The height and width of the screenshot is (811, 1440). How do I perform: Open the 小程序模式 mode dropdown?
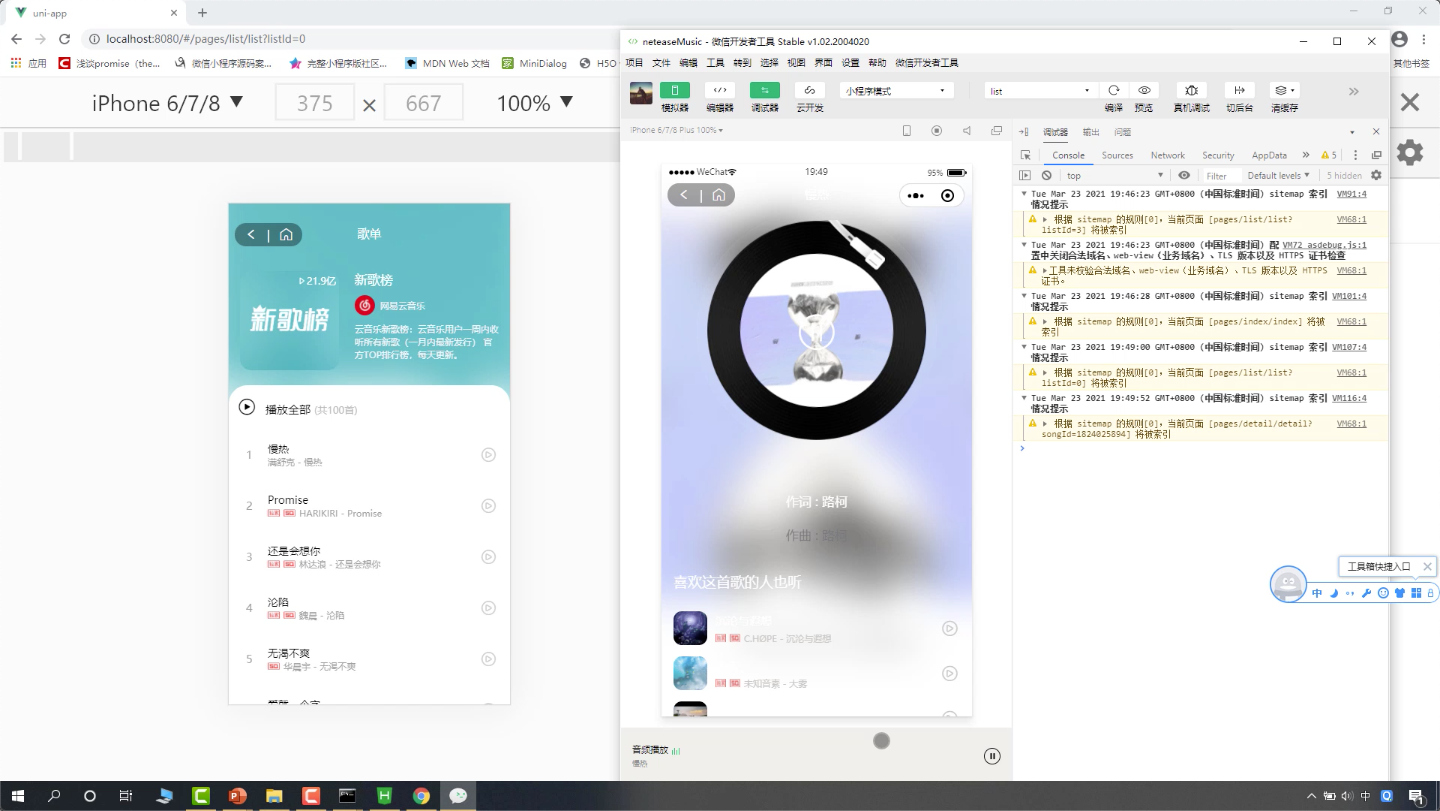click(896, 91)
